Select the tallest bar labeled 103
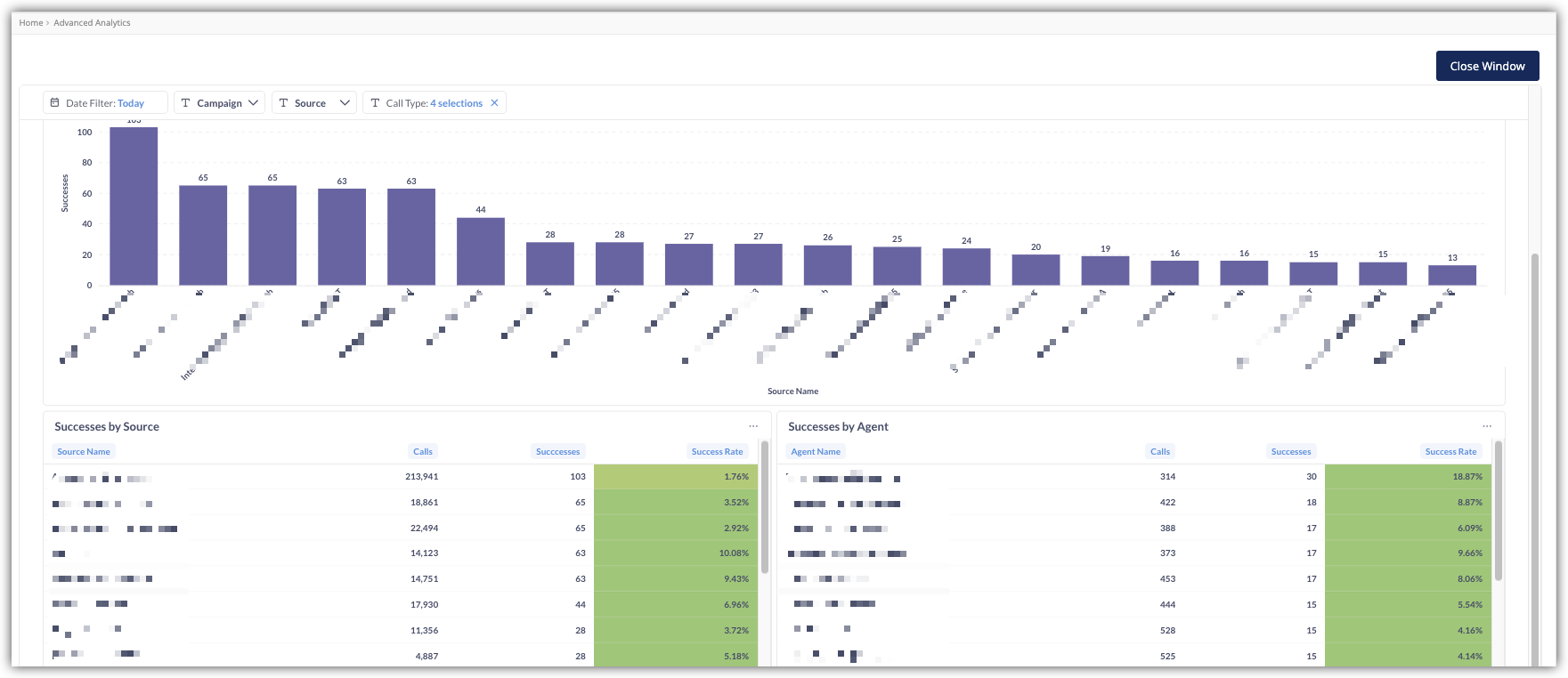 point(134,206)
